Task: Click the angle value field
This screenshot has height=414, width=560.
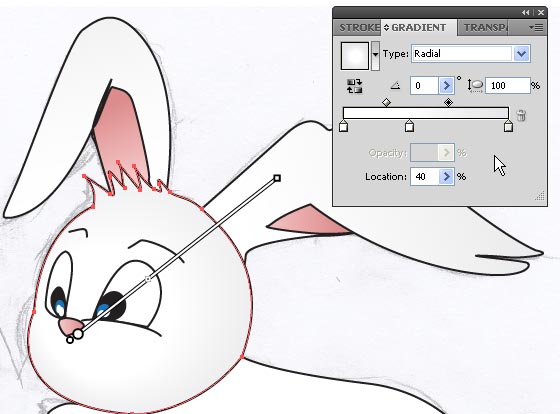Action: click(424, 86)
